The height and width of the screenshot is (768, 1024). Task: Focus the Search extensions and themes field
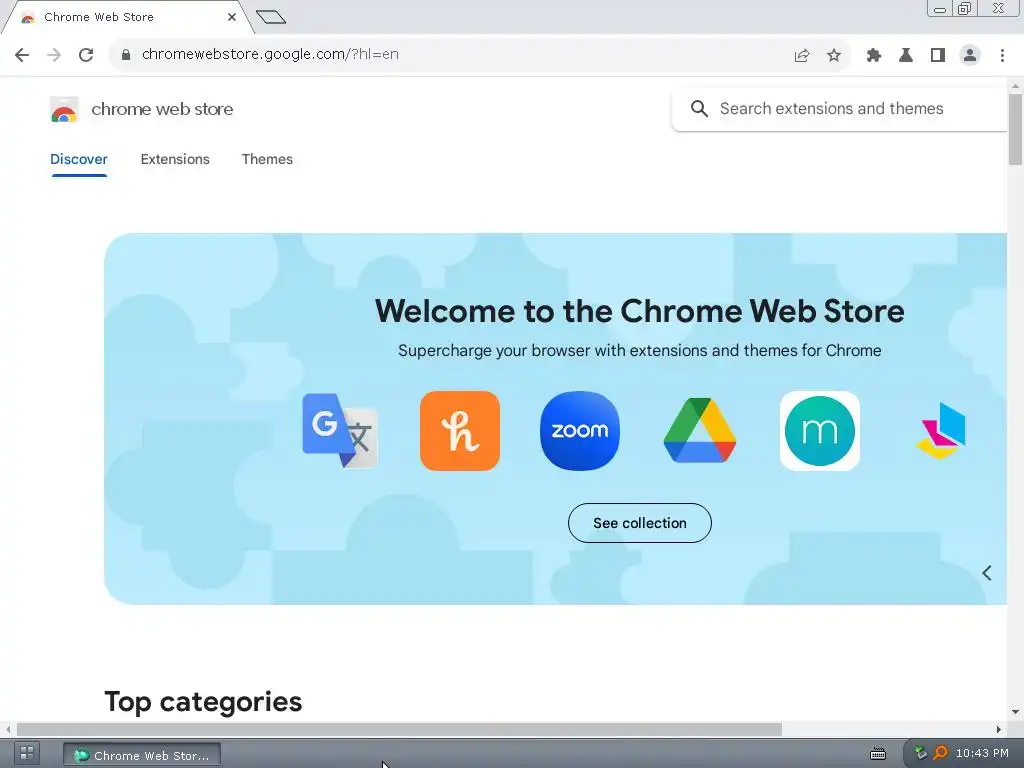click(x=839, y=108)
